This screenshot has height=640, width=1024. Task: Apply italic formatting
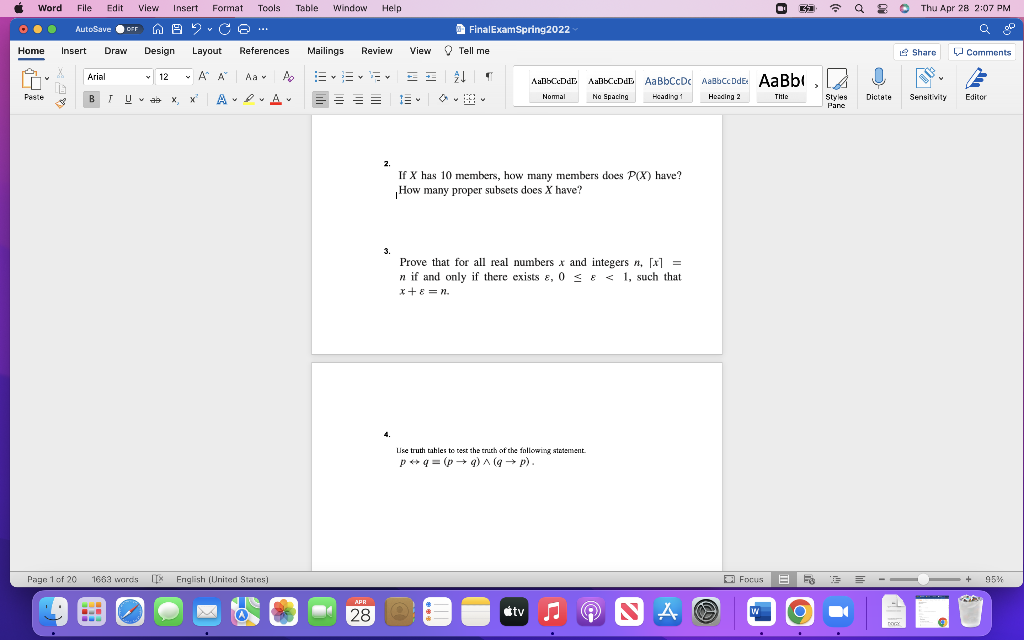tap(109, 98)
